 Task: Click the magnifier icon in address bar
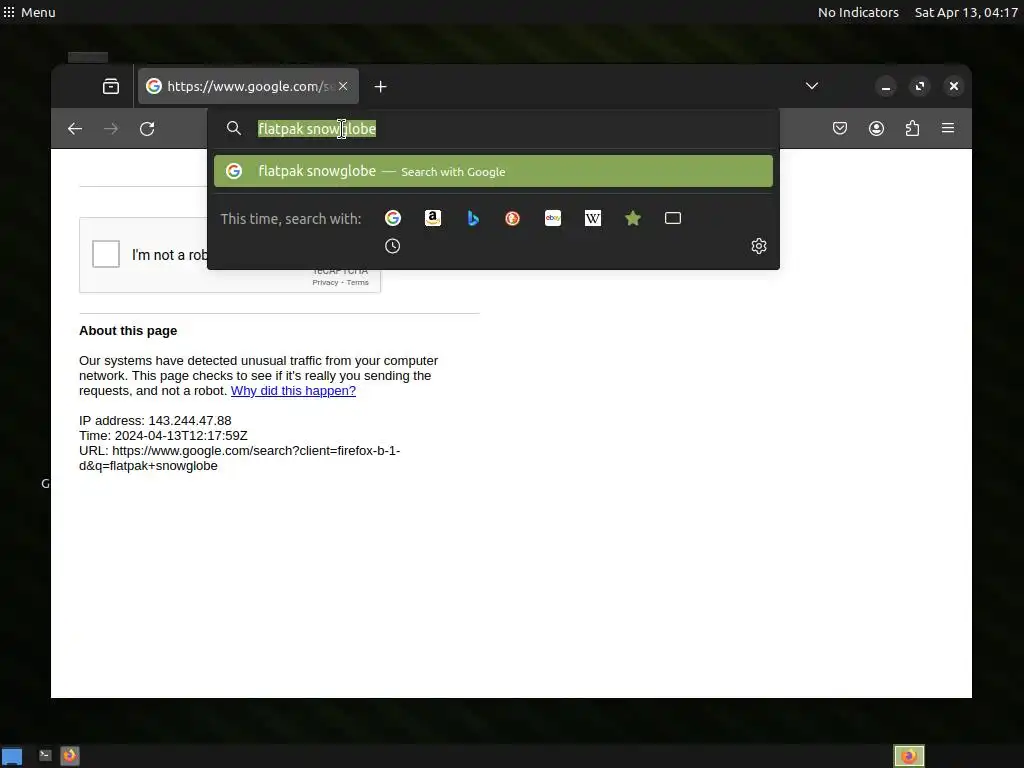(234, 129)
